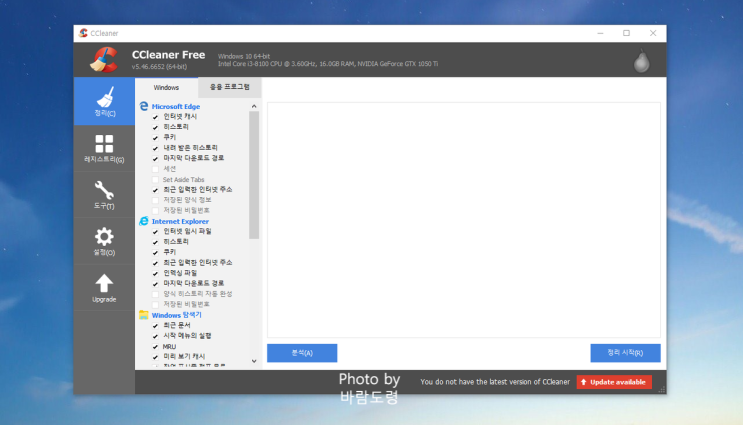Click scroll-down arrow of cleaner list

coord(254,361)
